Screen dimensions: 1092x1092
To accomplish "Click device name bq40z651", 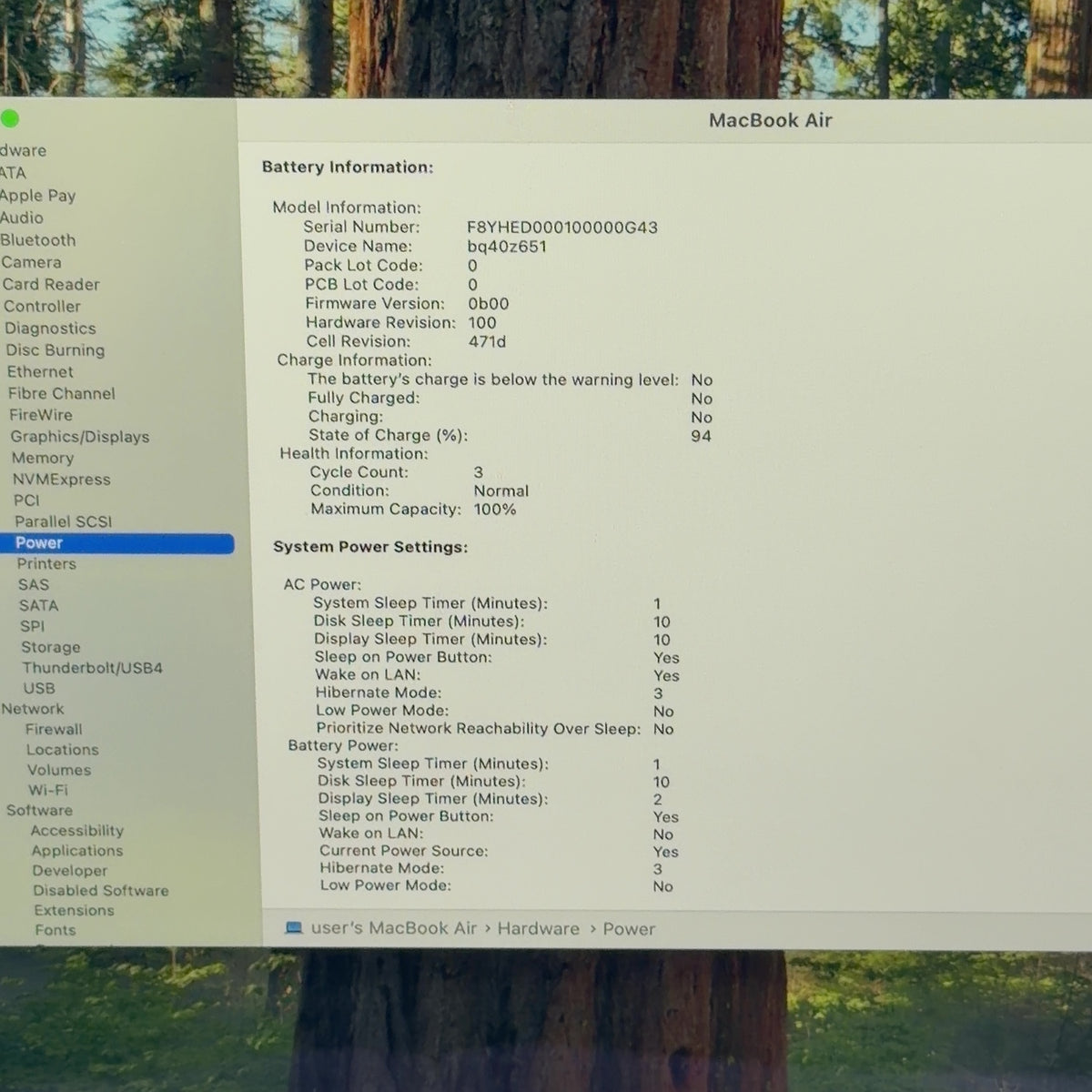I will point(507,247).
